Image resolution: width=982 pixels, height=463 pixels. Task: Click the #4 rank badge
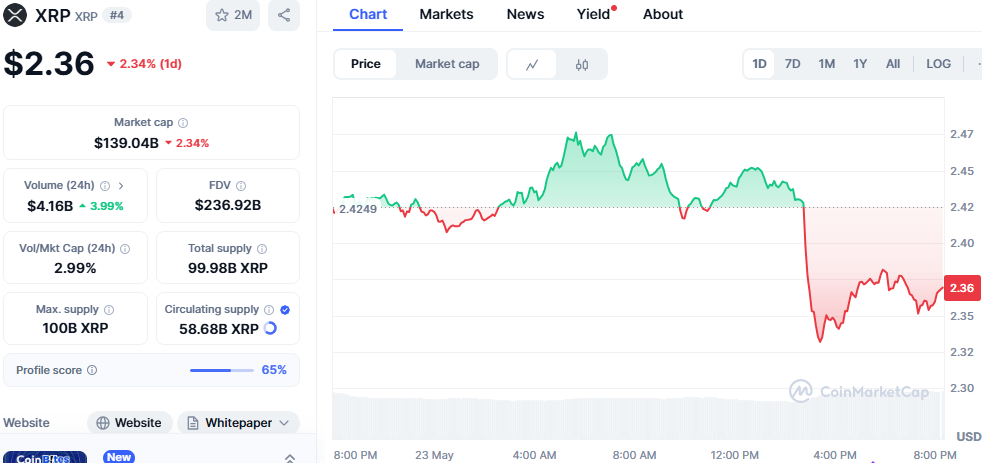point(116,16)
